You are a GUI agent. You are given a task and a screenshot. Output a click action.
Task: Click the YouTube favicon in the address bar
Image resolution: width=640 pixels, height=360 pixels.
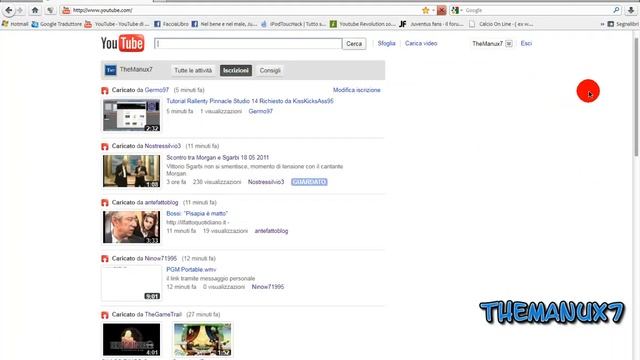point(66,10)
